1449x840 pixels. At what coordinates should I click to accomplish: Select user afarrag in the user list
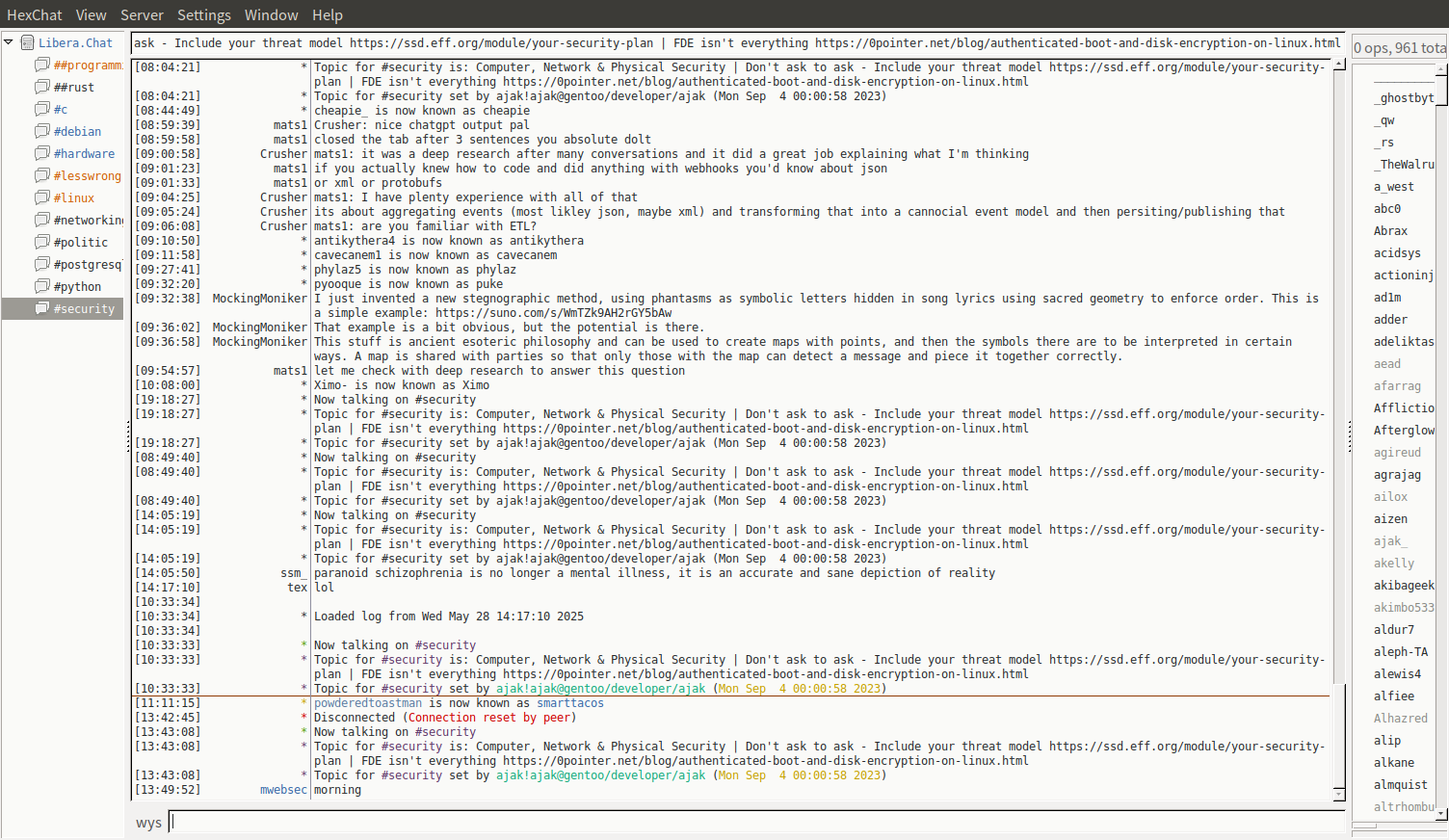coord(1397,386)
